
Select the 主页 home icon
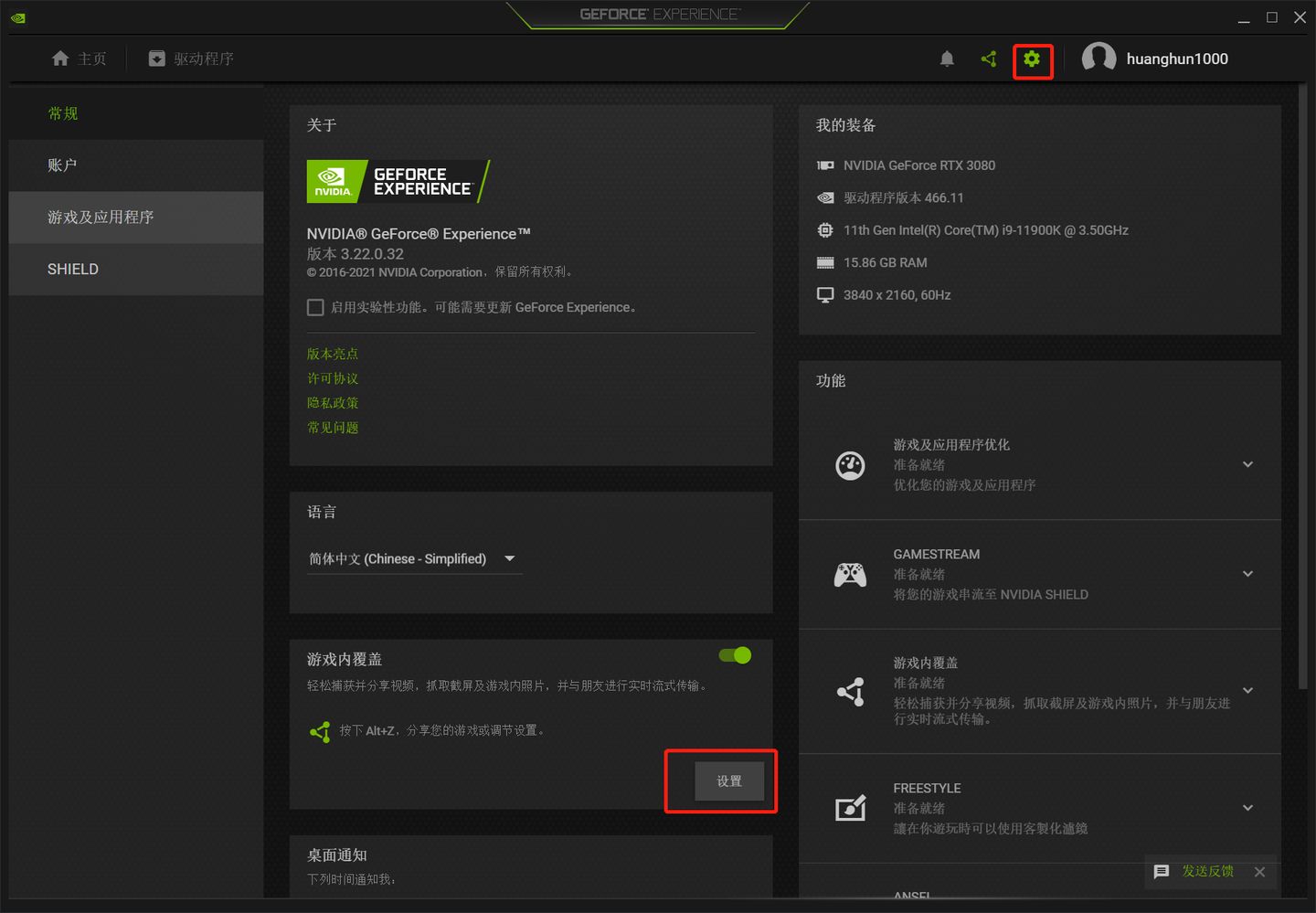[58, 58]
